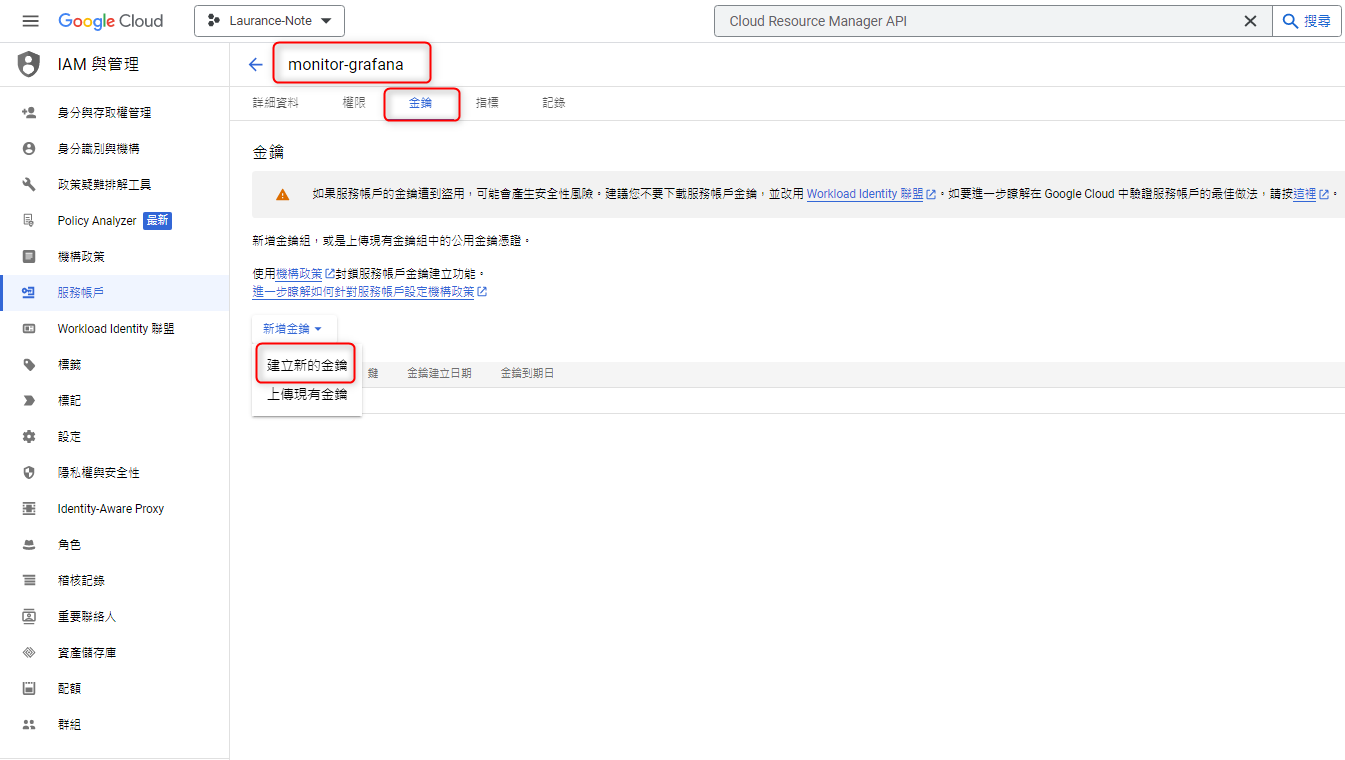Click the service account icon beside 服務帳戶
This screenshot has width=1345, height=760.
29,293
